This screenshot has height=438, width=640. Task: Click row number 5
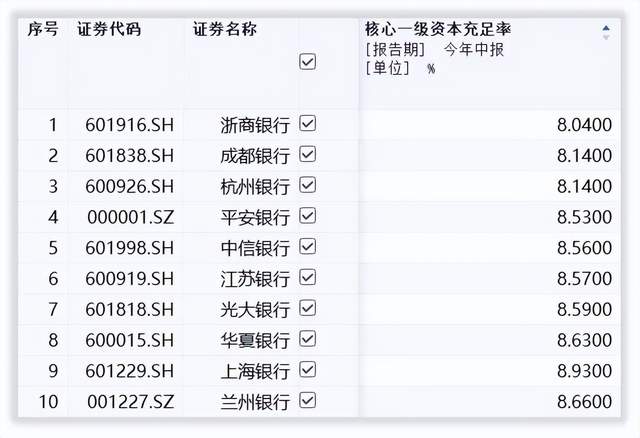coord(53,248)
